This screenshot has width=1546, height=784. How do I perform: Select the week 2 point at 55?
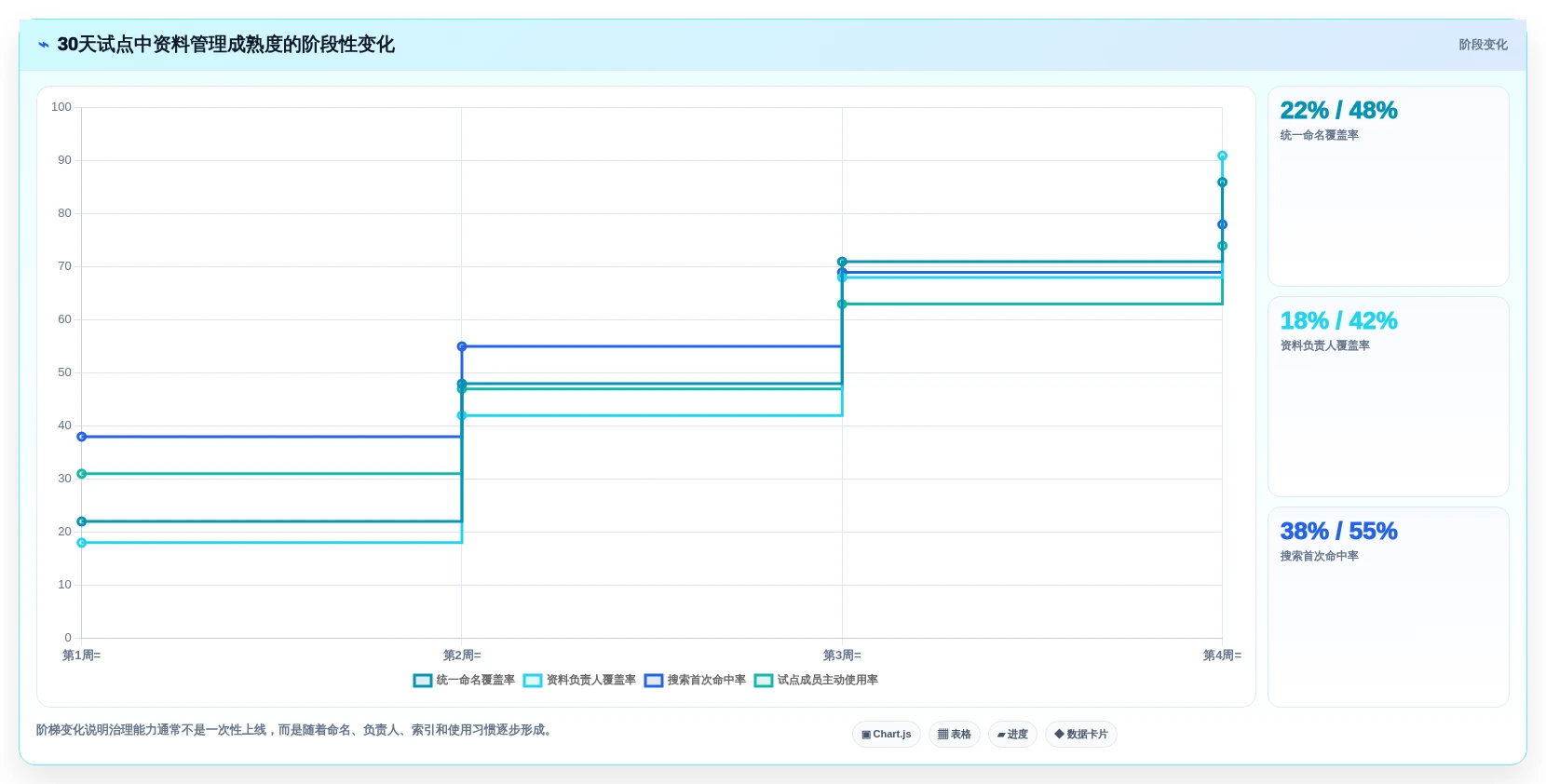click(x=462, y=346)
